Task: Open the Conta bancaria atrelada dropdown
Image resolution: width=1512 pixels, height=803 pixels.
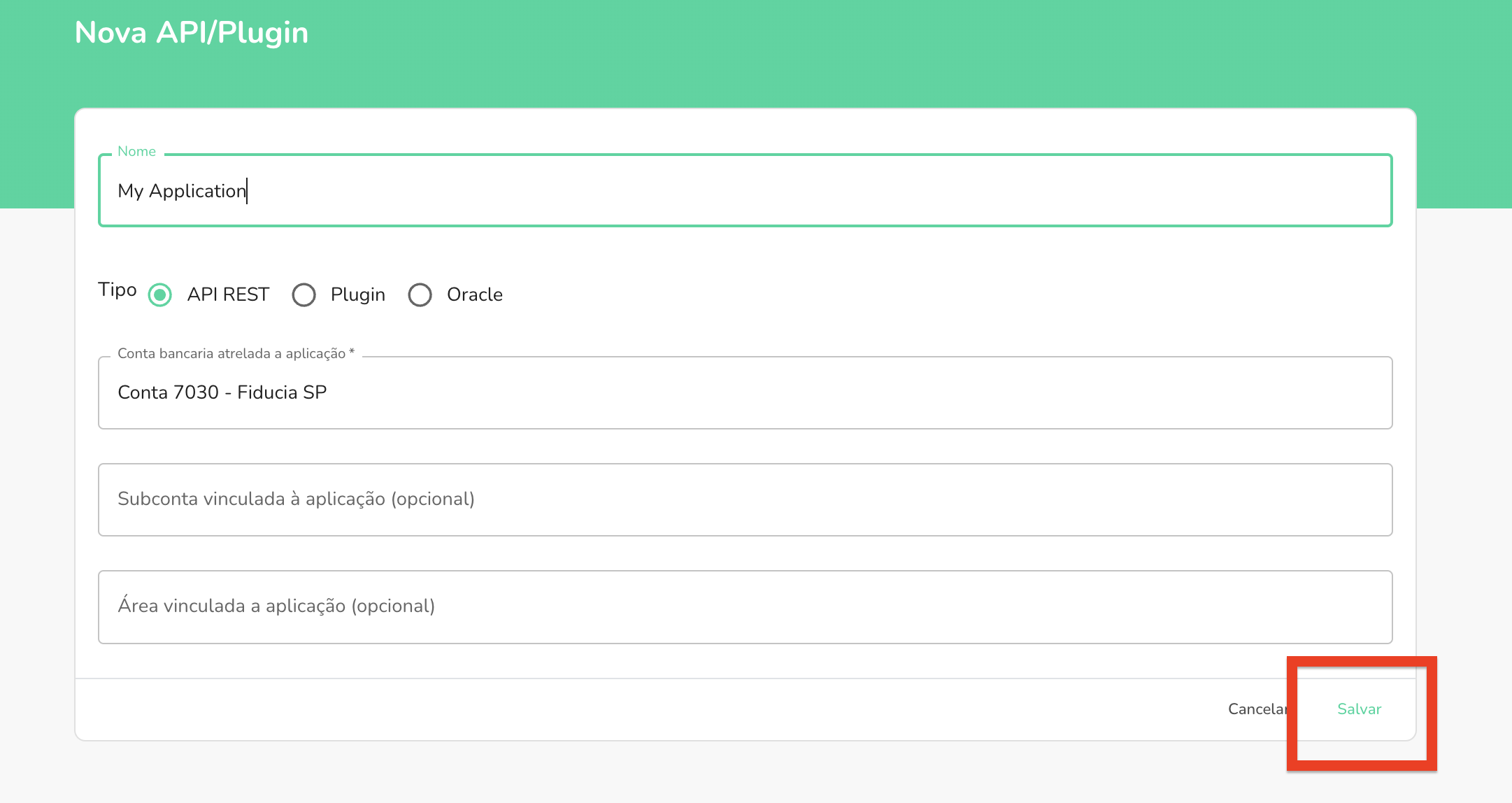Action: 745,392
